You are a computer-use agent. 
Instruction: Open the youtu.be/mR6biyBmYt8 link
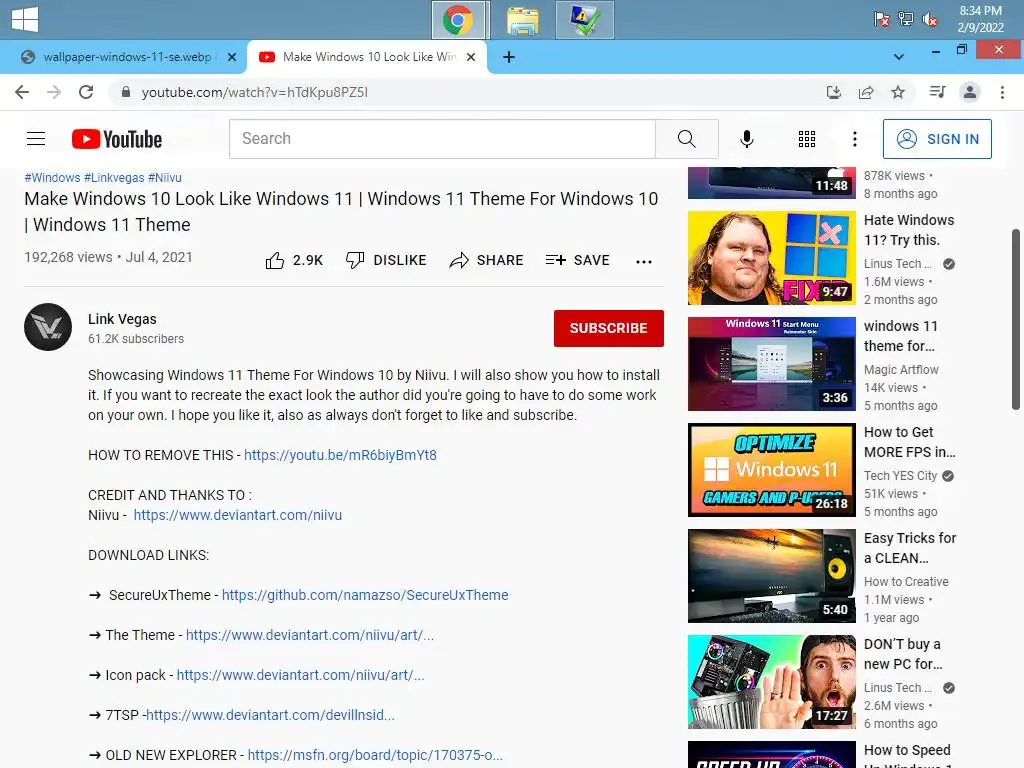(x=340, y=455)
